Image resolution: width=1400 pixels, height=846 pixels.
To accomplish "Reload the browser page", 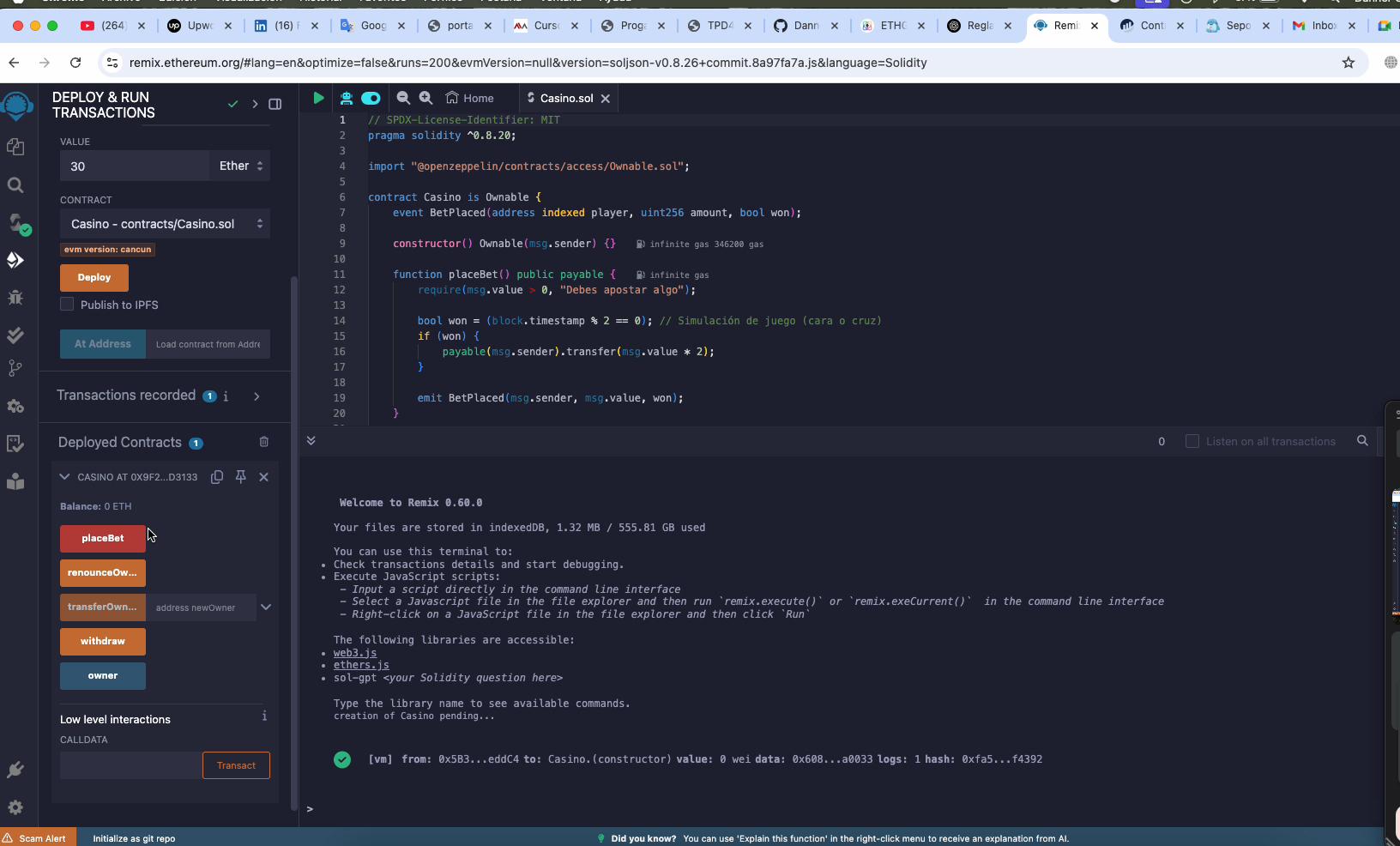I will (75, 63).
